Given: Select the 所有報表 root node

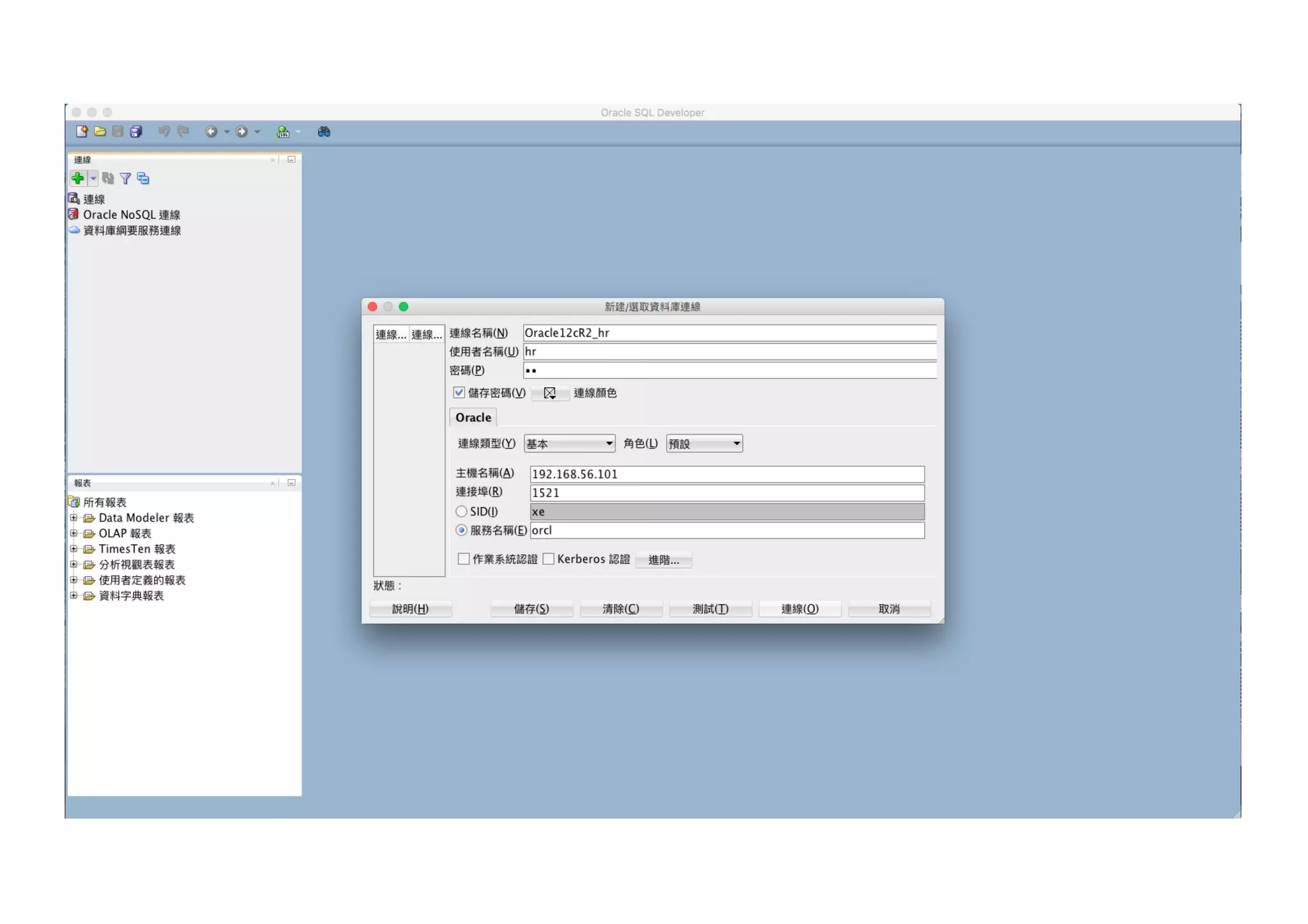Looking at the screenshot, I should (105, 503).
